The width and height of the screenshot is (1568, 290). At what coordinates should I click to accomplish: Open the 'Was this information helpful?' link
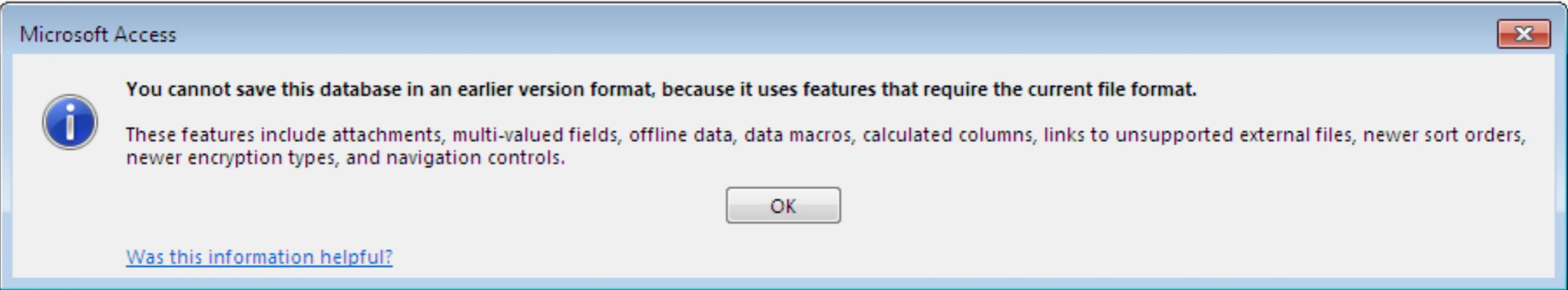[259, 257]
